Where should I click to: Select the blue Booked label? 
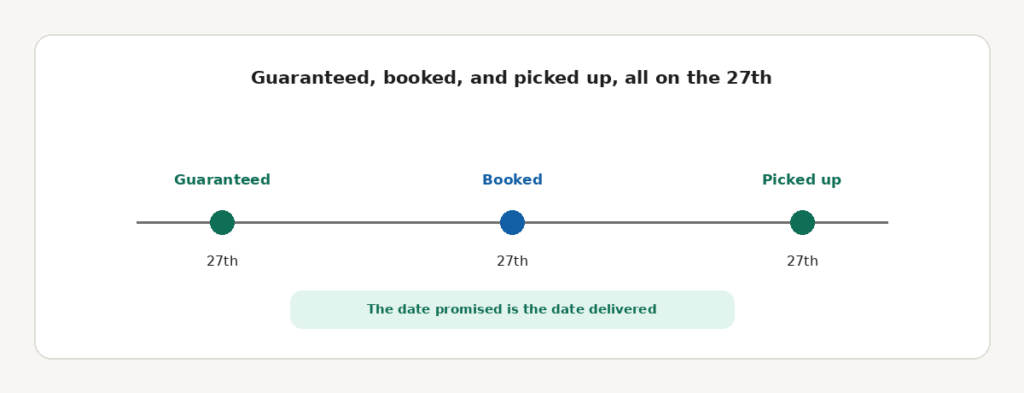512,180
